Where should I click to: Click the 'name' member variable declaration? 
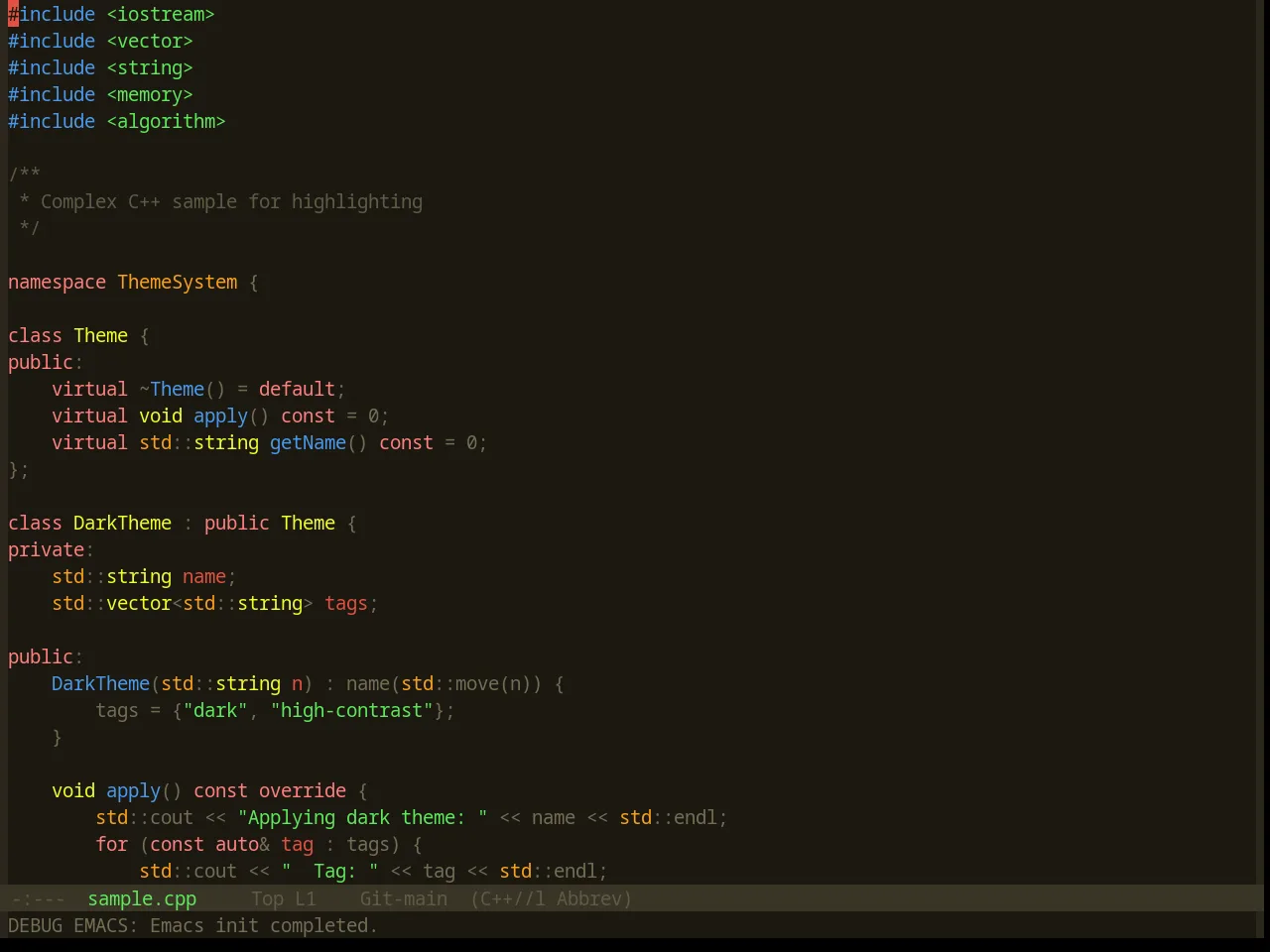click(204, 576)
